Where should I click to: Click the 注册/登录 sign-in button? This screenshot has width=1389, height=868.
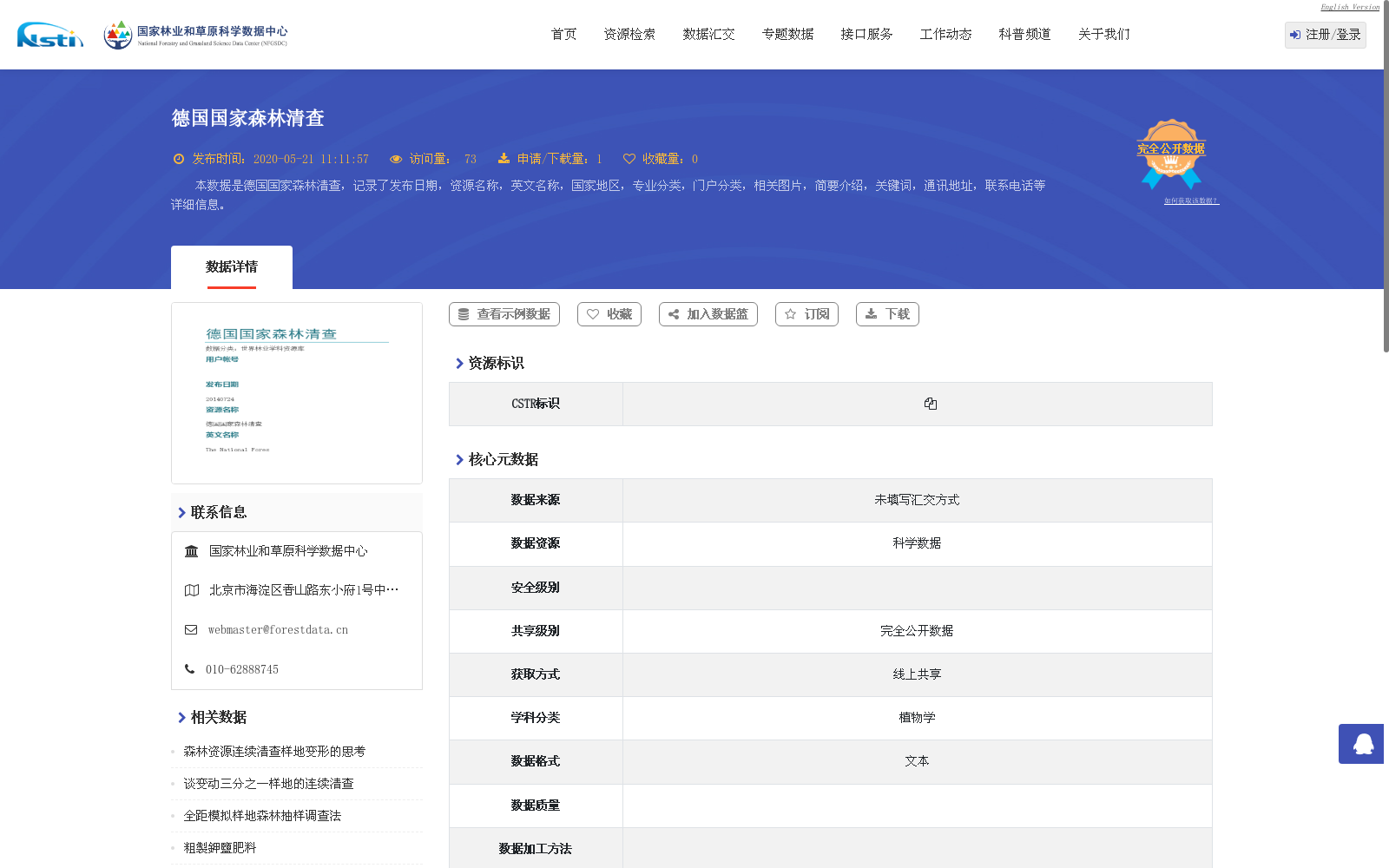pos(1326,35)
